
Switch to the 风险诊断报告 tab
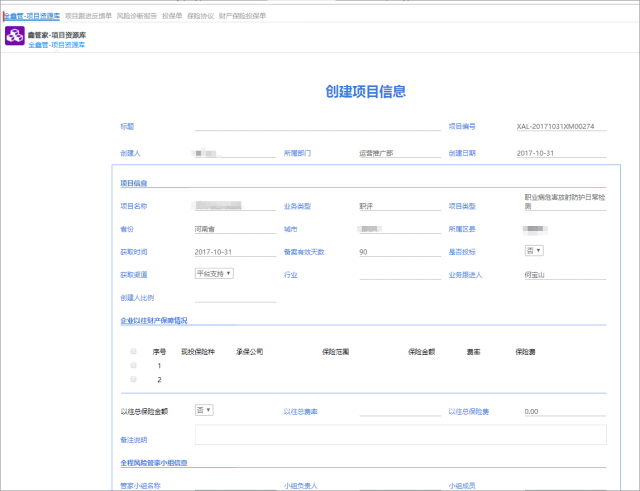(137, 16)
